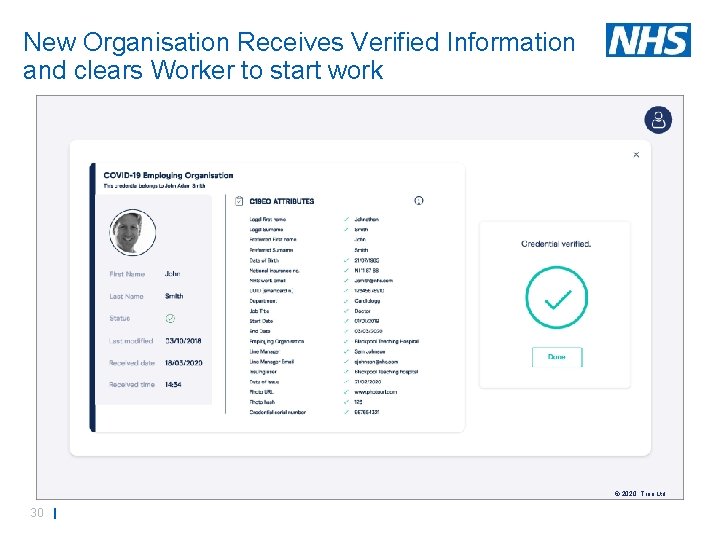The height and width of the screenshot is (540, 720).
Task: Click the checkmark beside Photo URL
Action: coord(346,392)
